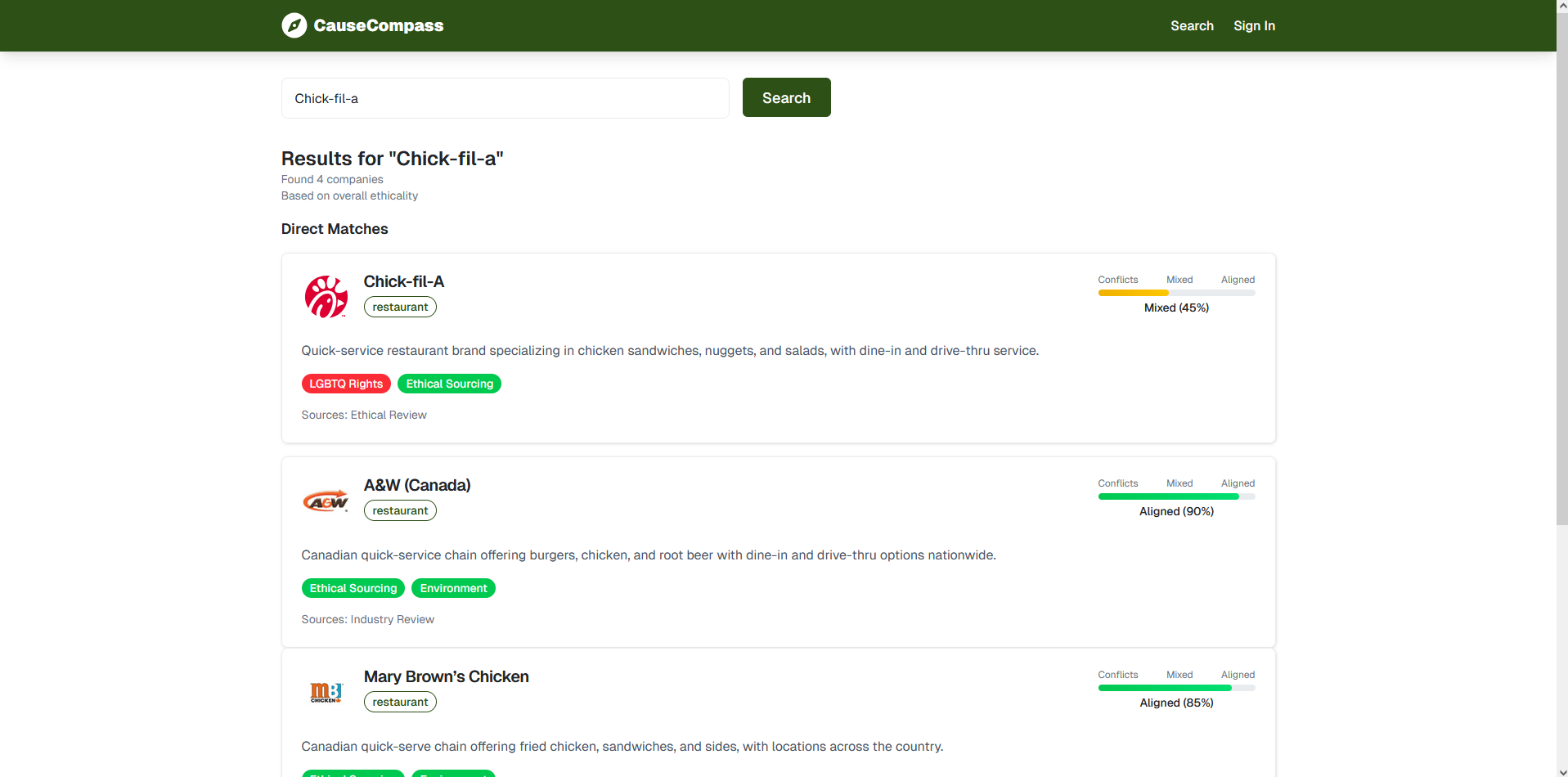Open the A&W (Canada) logo
The height and width of the screenshot is (777, 1568).
[x=326, y=501]
